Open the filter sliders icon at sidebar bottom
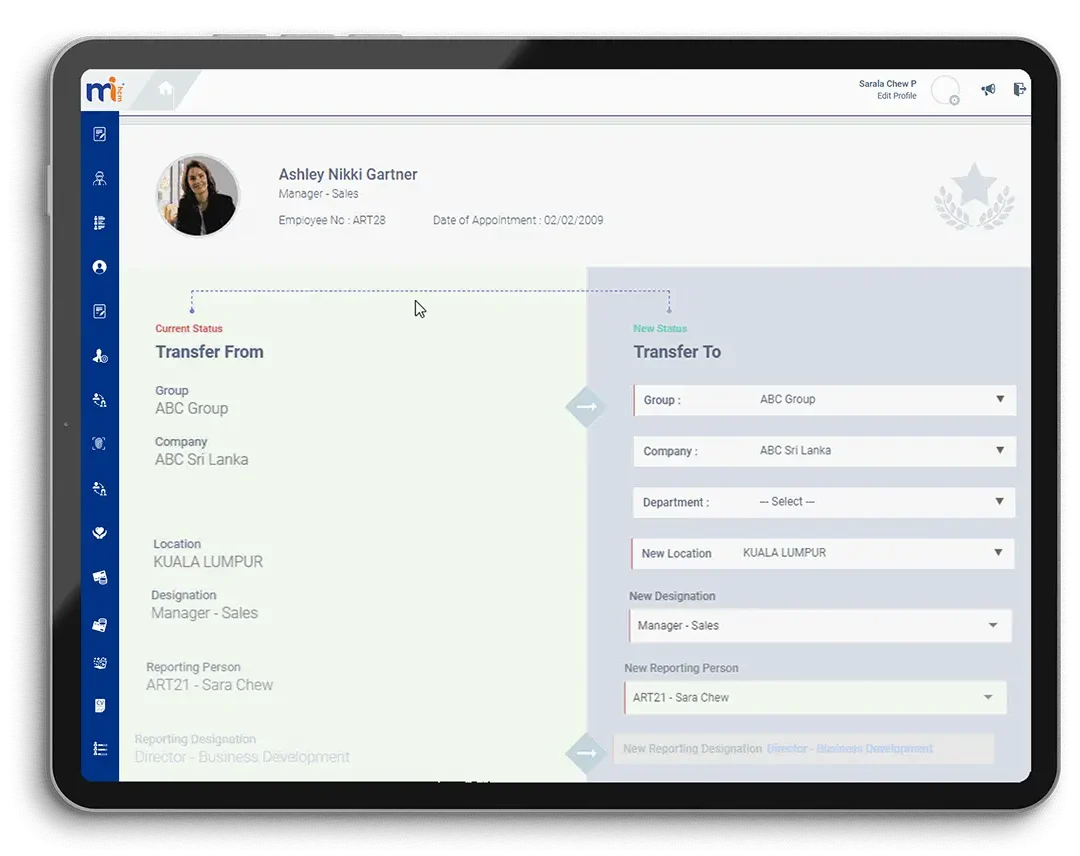 99,748
